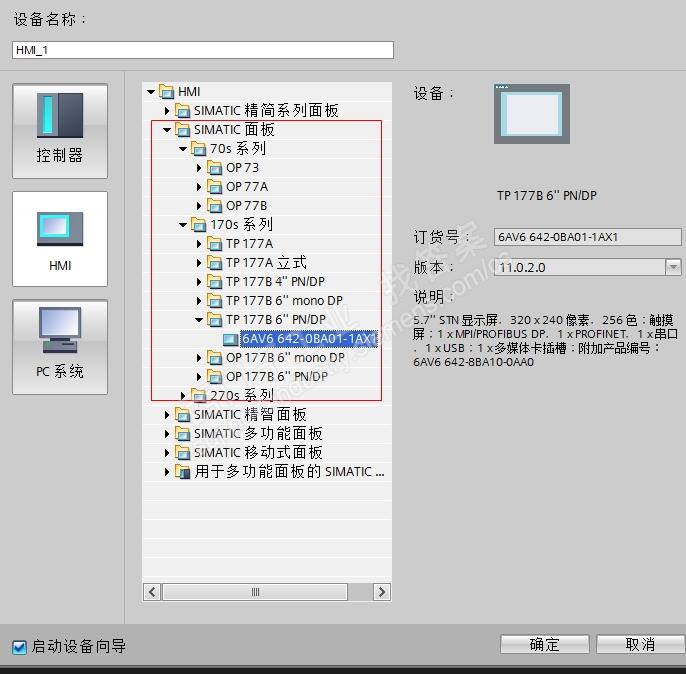This screenshot has height=674, width=686.
Task: Click the 70s 系列 folder icon
Action: 199,149
